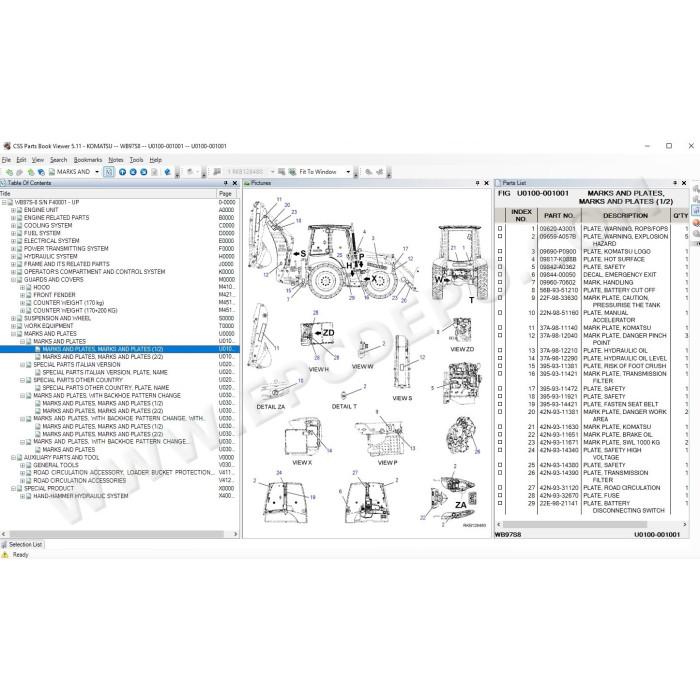Click the Page column header
The image size is (700, 700).
[x=228, y=194]
